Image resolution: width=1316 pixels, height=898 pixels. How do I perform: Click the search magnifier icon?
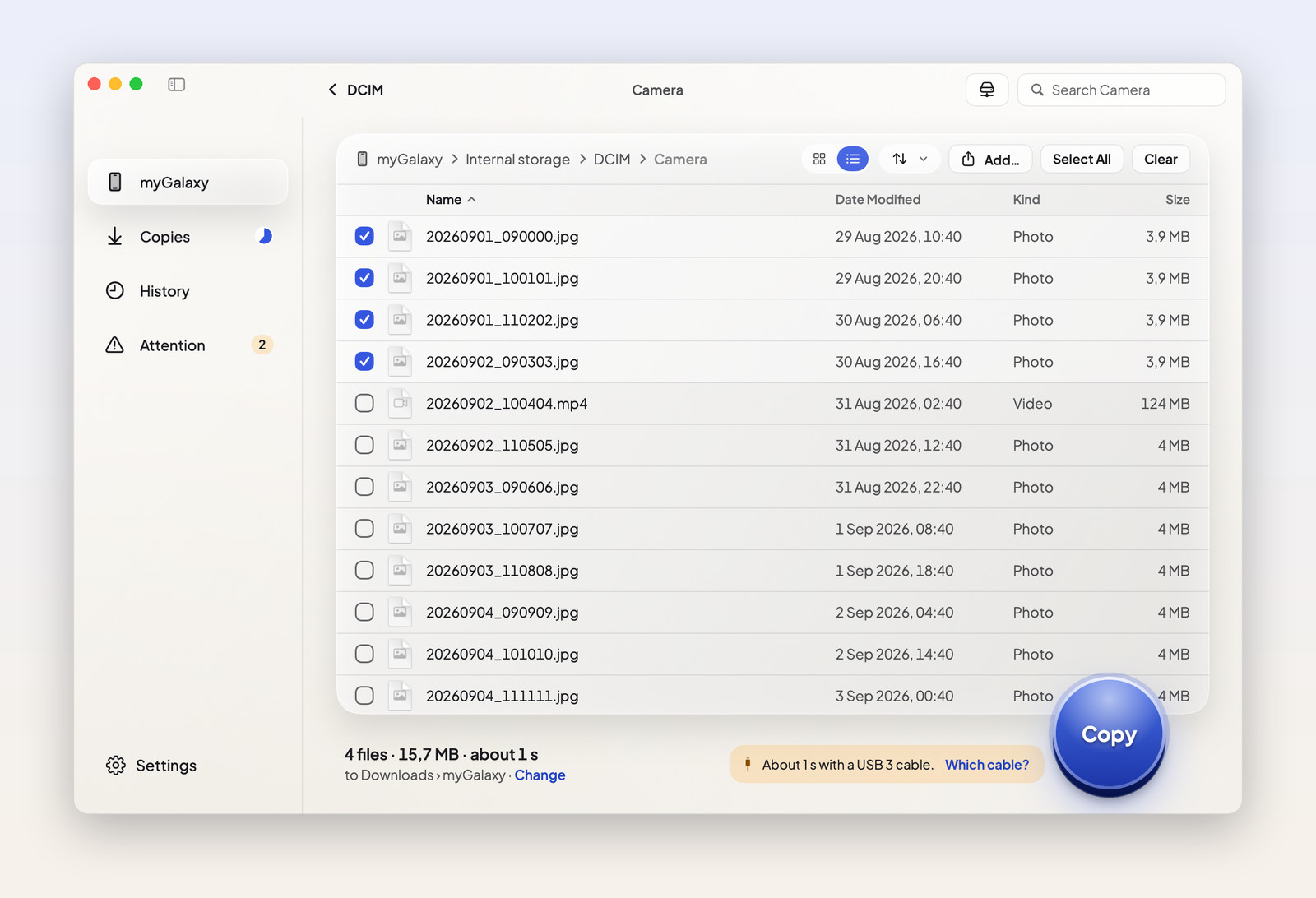(1037, 90)
